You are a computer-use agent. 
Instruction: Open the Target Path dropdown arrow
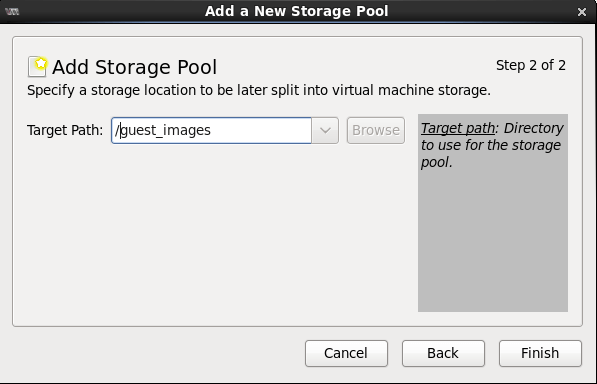(325, 131)
